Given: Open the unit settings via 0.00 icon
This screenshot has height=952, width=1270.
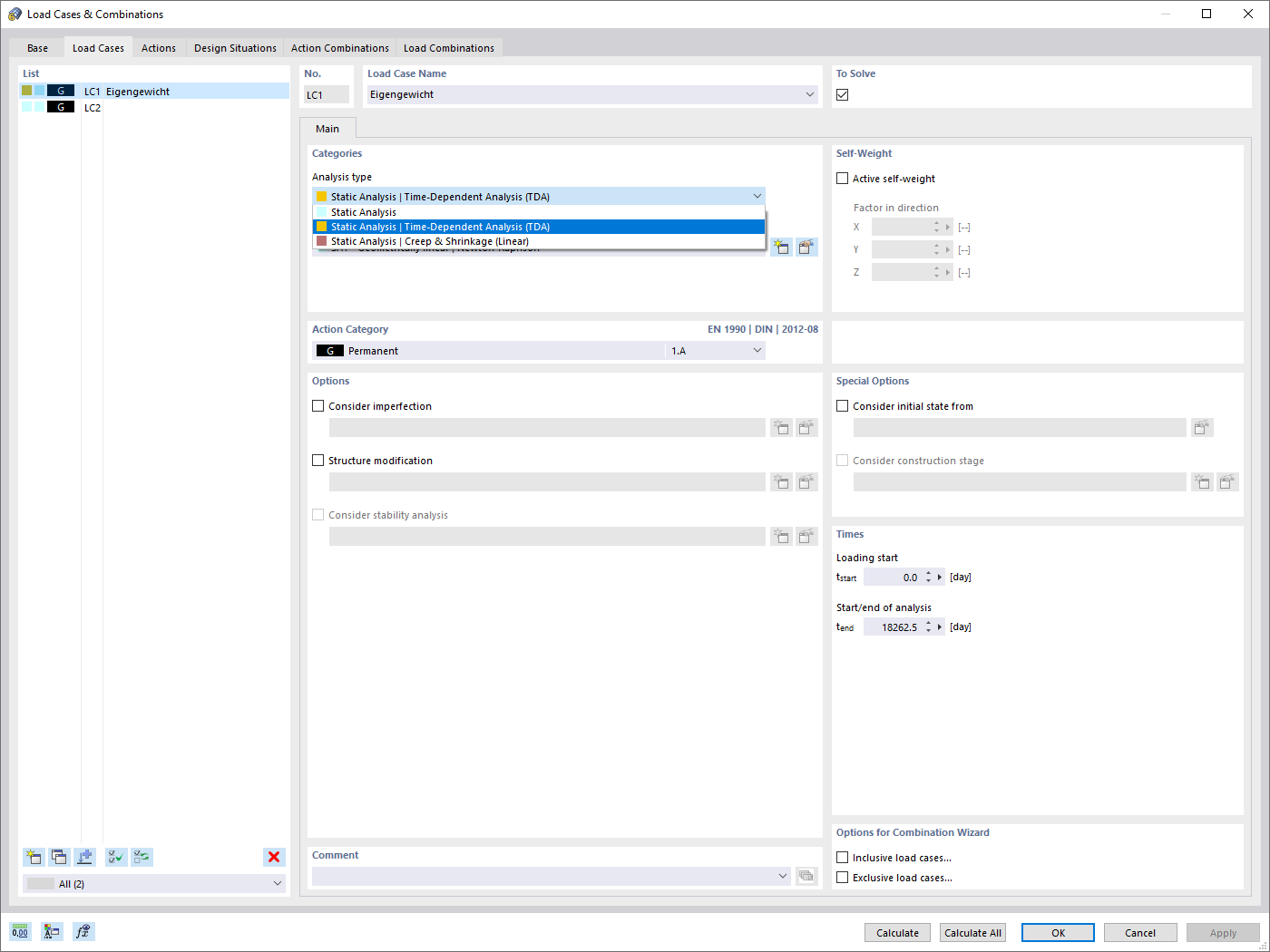Looking at the screenshot, I should 19,931.
